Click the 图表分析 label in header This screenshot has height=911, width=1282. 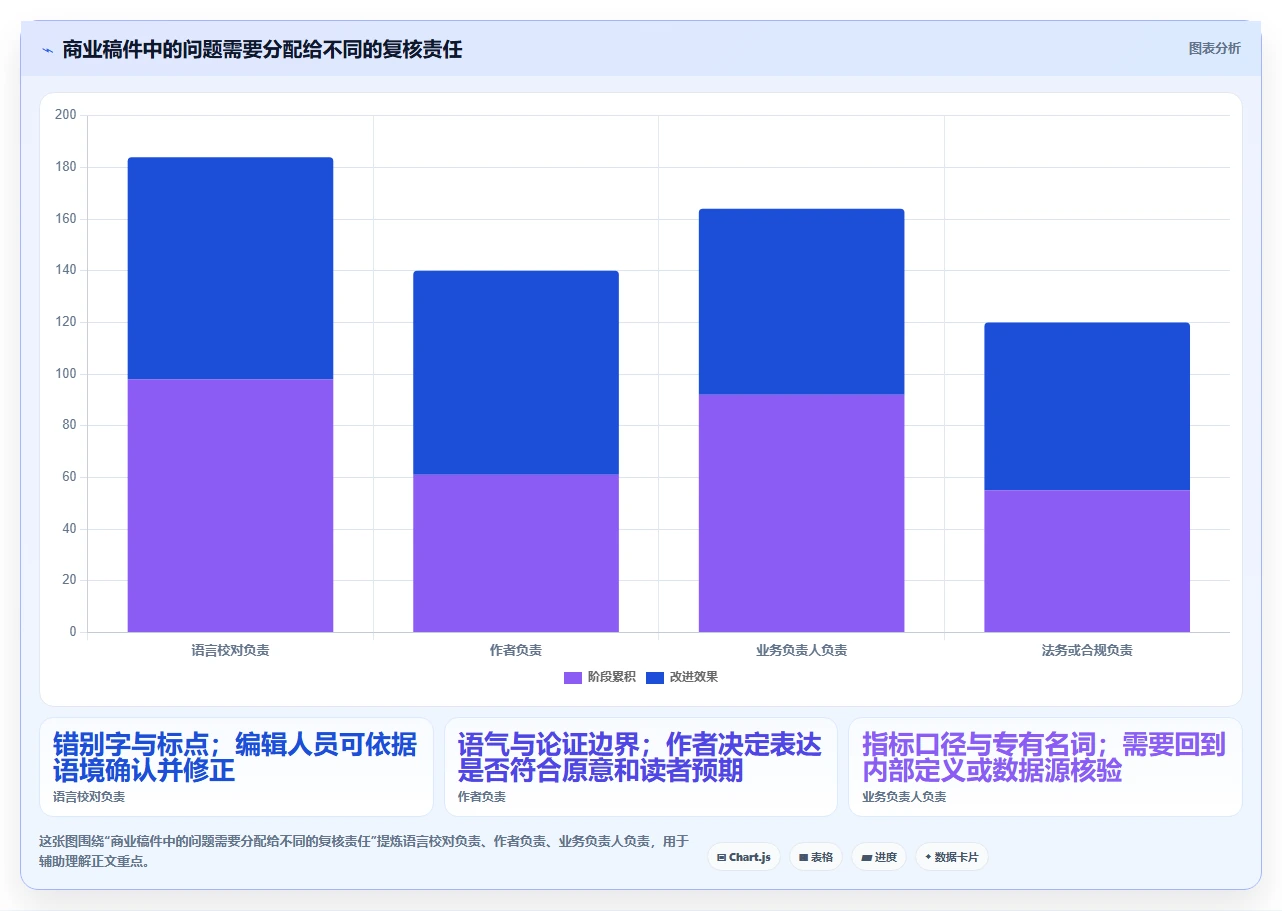1214,48
